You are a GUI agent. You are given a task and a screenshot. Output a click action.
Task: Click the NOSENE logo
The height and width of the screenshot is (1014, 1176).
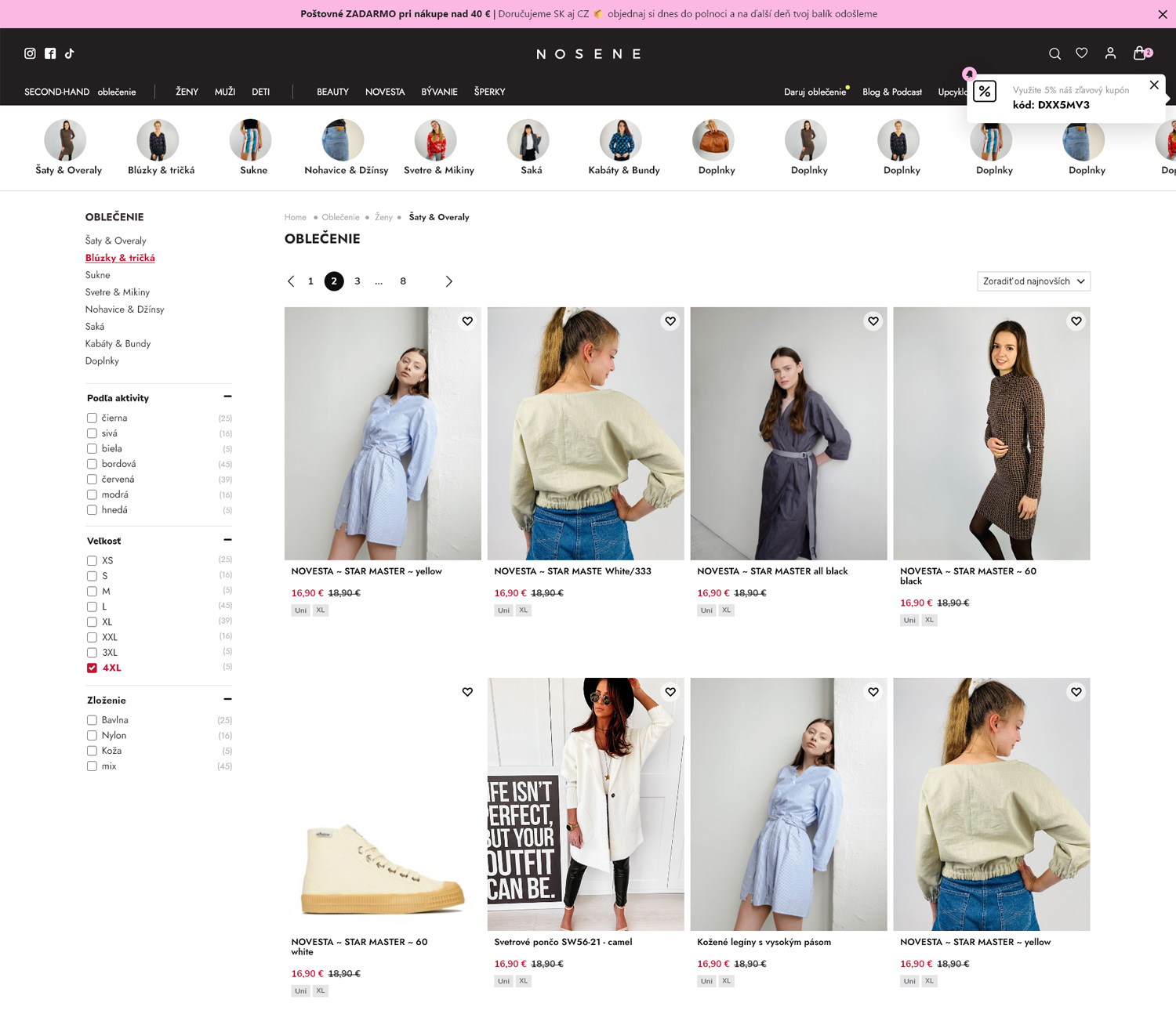coord(588,54)
